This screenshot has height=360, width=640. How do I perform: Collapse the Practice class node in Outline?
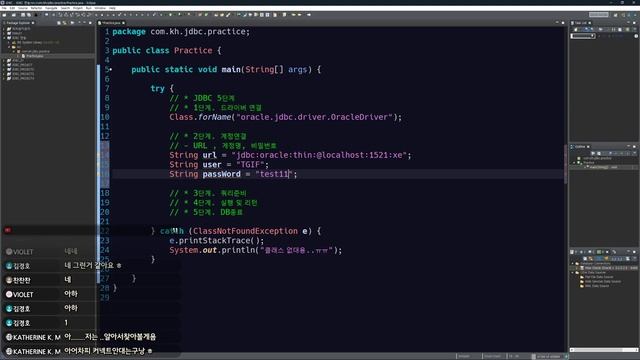pos(574,162)
